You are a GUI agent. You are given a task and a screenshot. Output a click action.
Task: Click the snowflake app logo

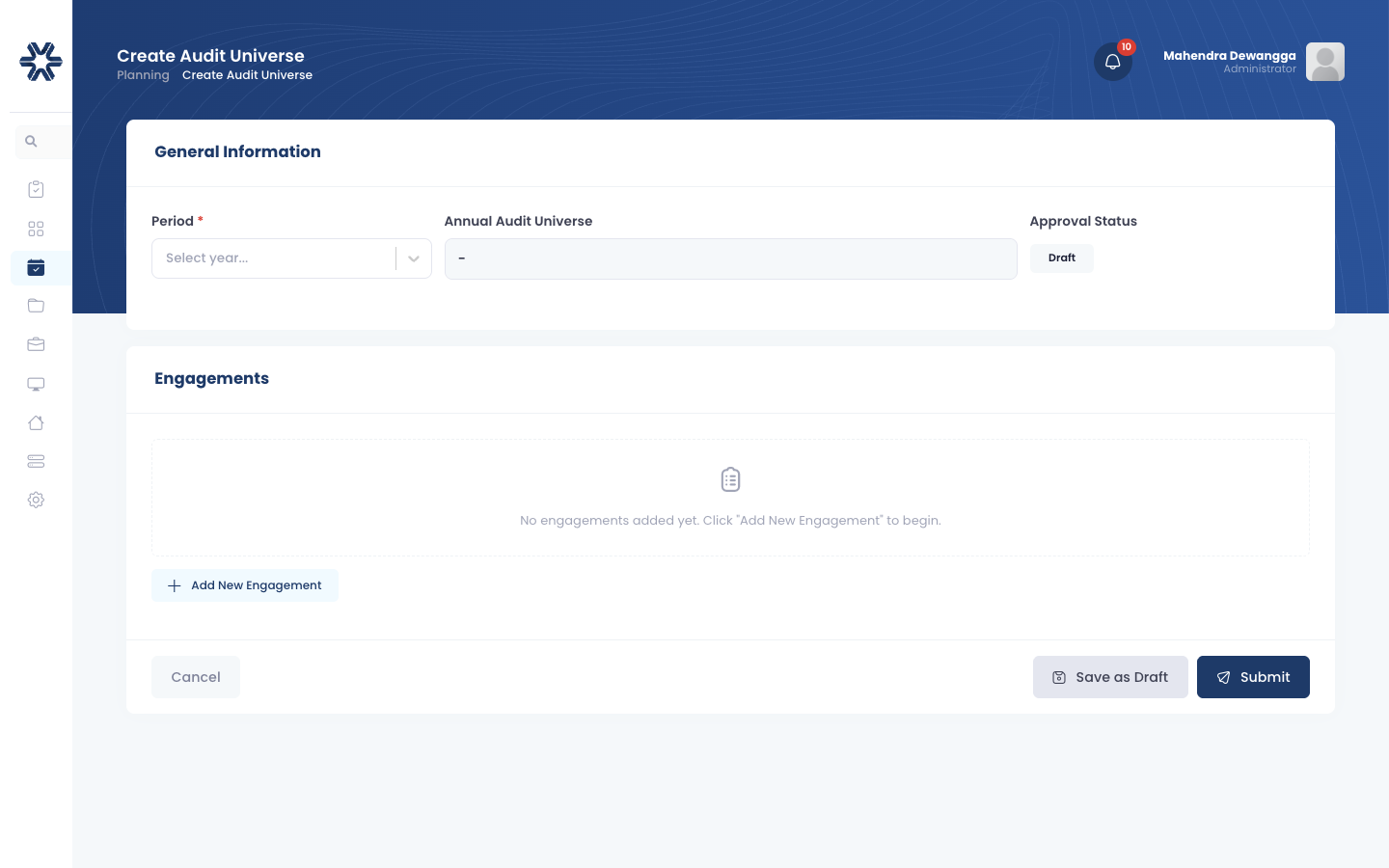click(x=41, y=62)
